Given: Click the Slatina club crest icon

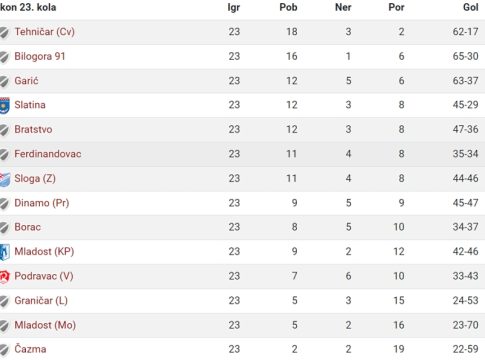Looking at the screenshot, I should point(4,105).
